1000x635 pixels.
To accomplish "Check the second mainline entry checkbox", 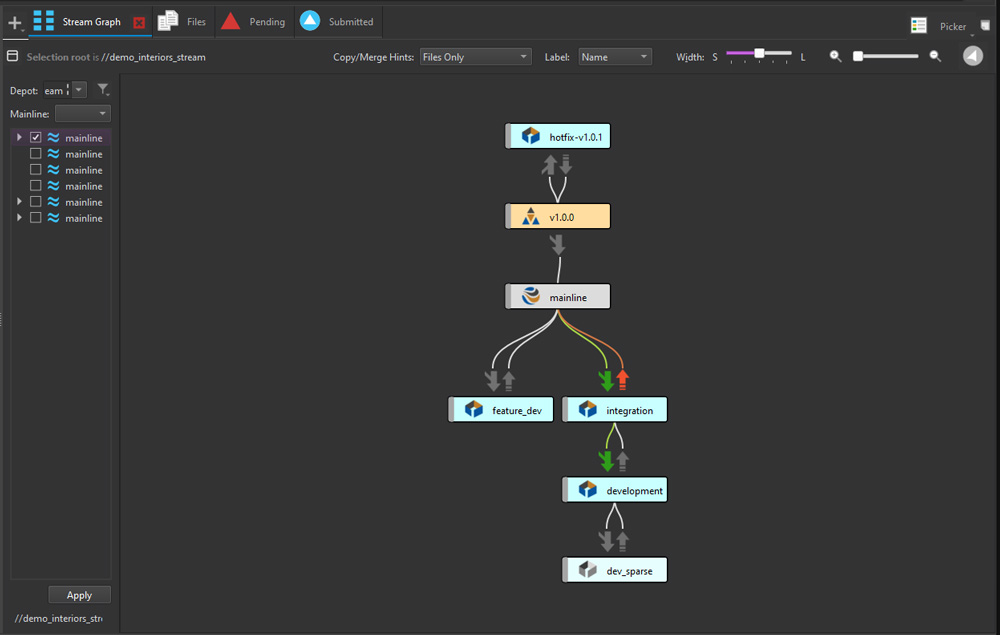I will coord(35,153).
